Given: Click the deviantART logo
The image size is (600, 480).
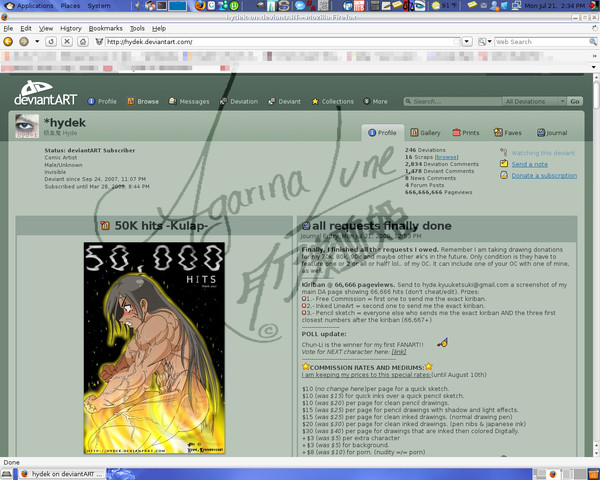Looking at the screenshot, I should tap(45, 93).
